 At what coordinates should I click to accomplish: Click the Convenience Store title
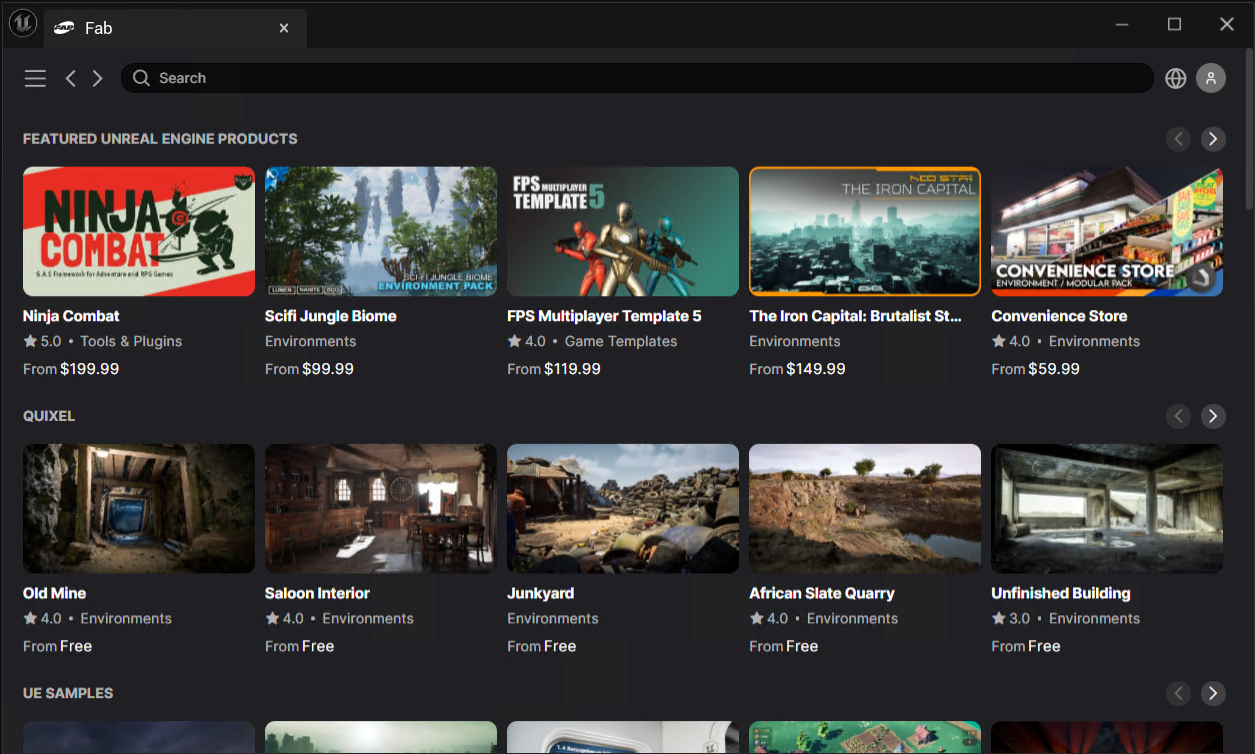coord(1059,316)
